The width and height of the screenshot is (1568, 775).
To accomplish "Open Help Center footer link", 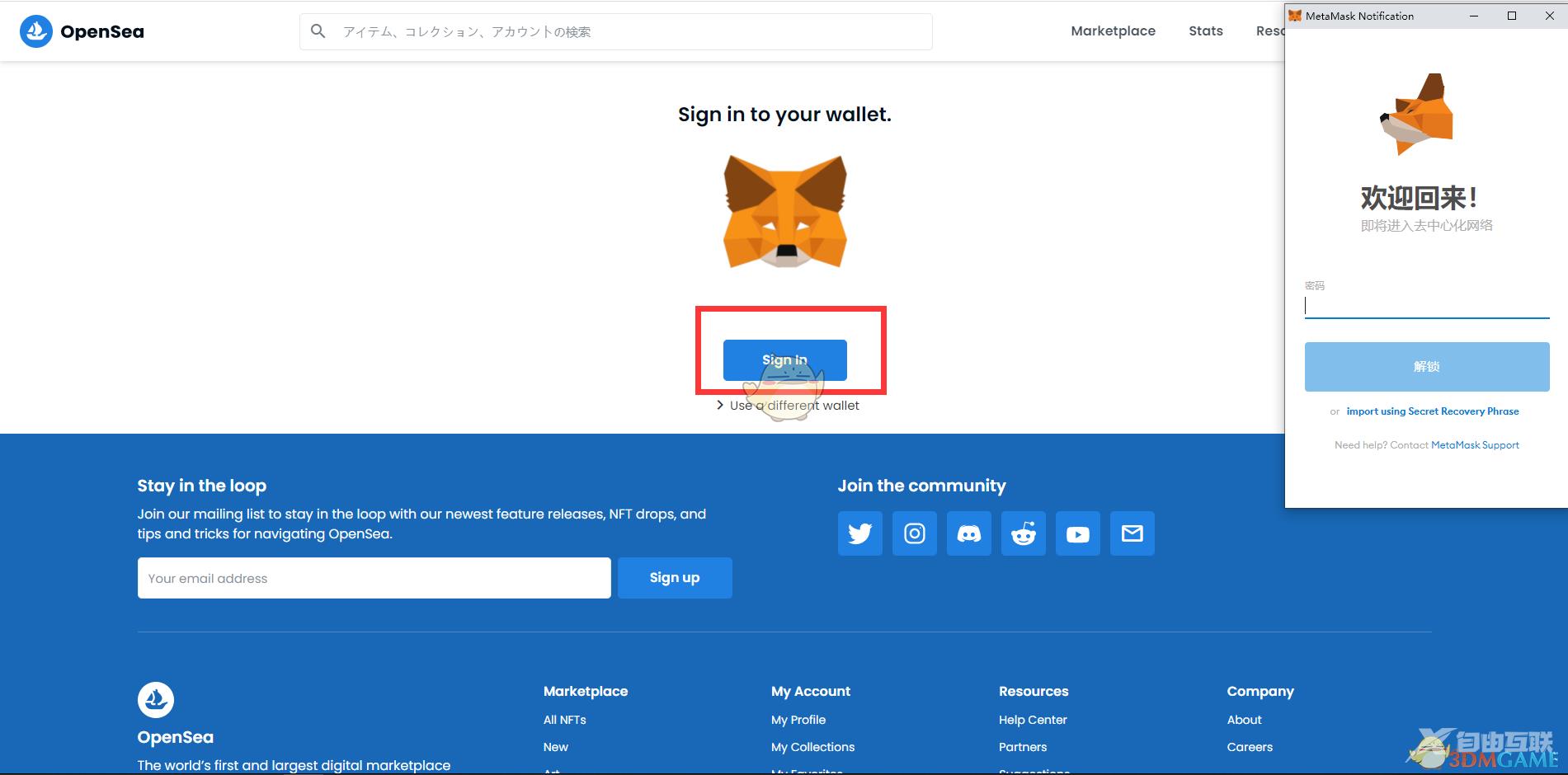I will pyautogui.click(x=1033, y=720).
